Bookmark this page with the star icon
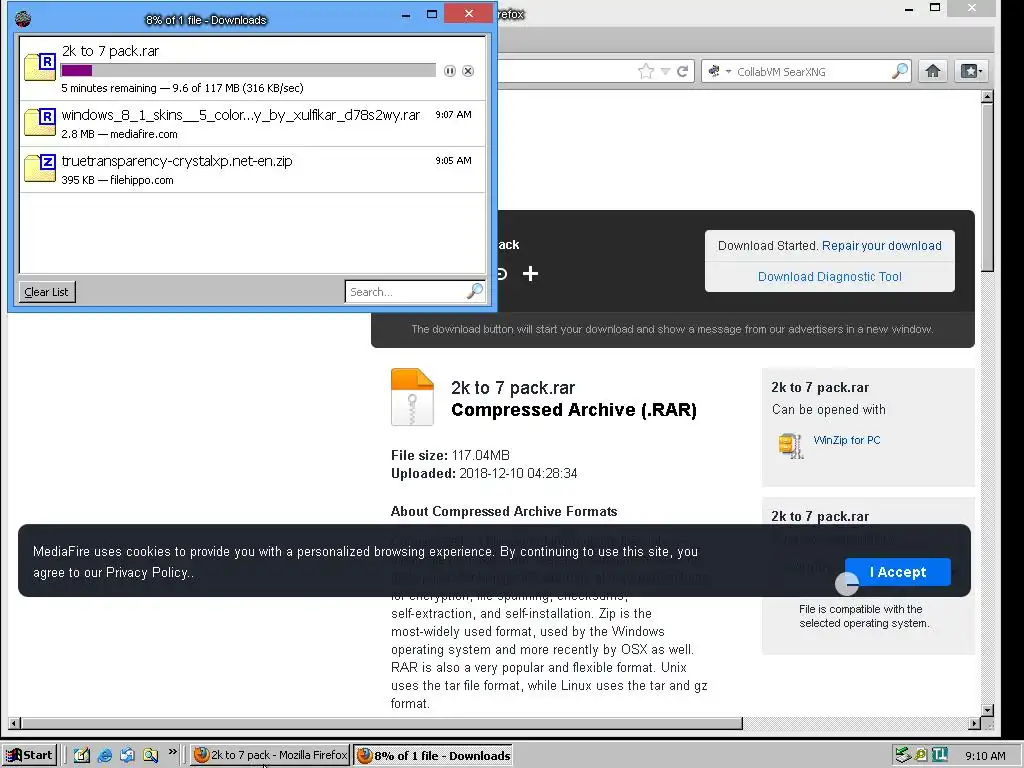Screen dimensions: 1024x768 click(646, 71)
